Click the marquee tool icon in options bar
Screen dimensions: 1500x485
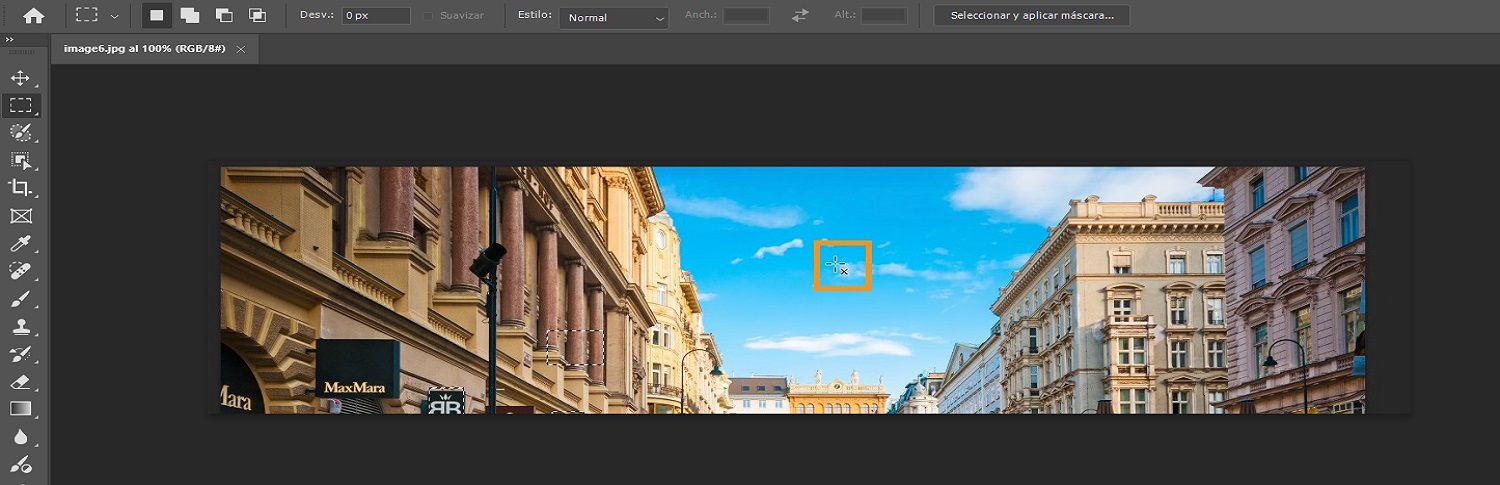click(87, 16)
